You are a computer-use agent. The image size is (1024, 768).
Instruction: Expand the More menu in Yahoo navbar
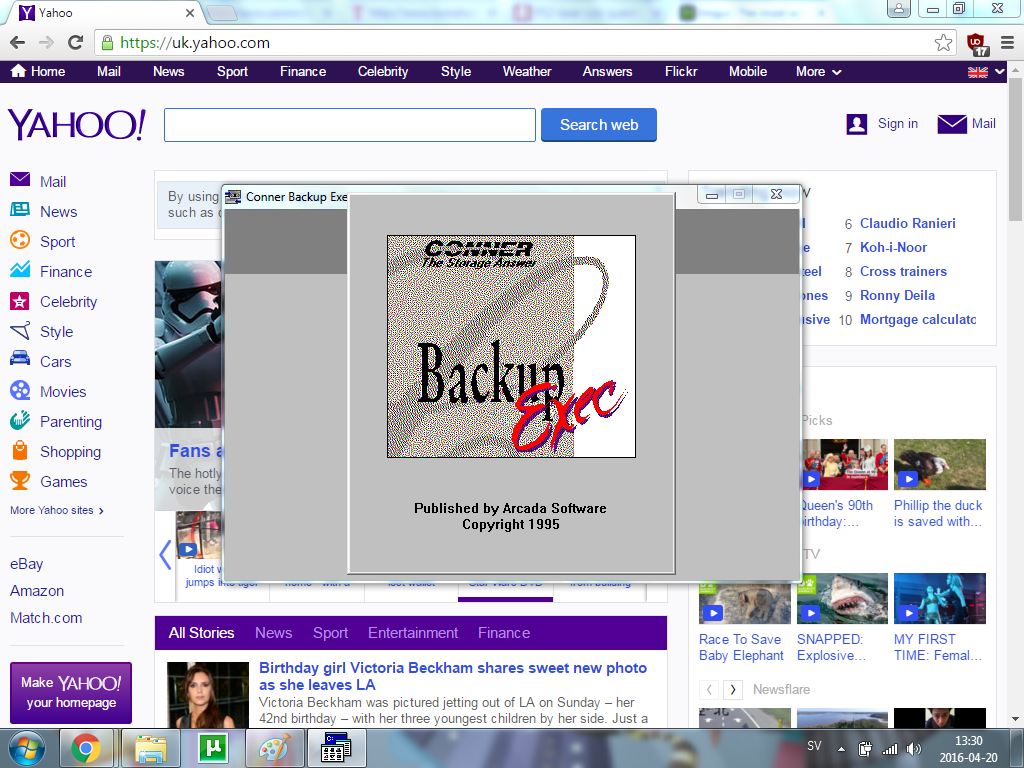click(818, 72)
